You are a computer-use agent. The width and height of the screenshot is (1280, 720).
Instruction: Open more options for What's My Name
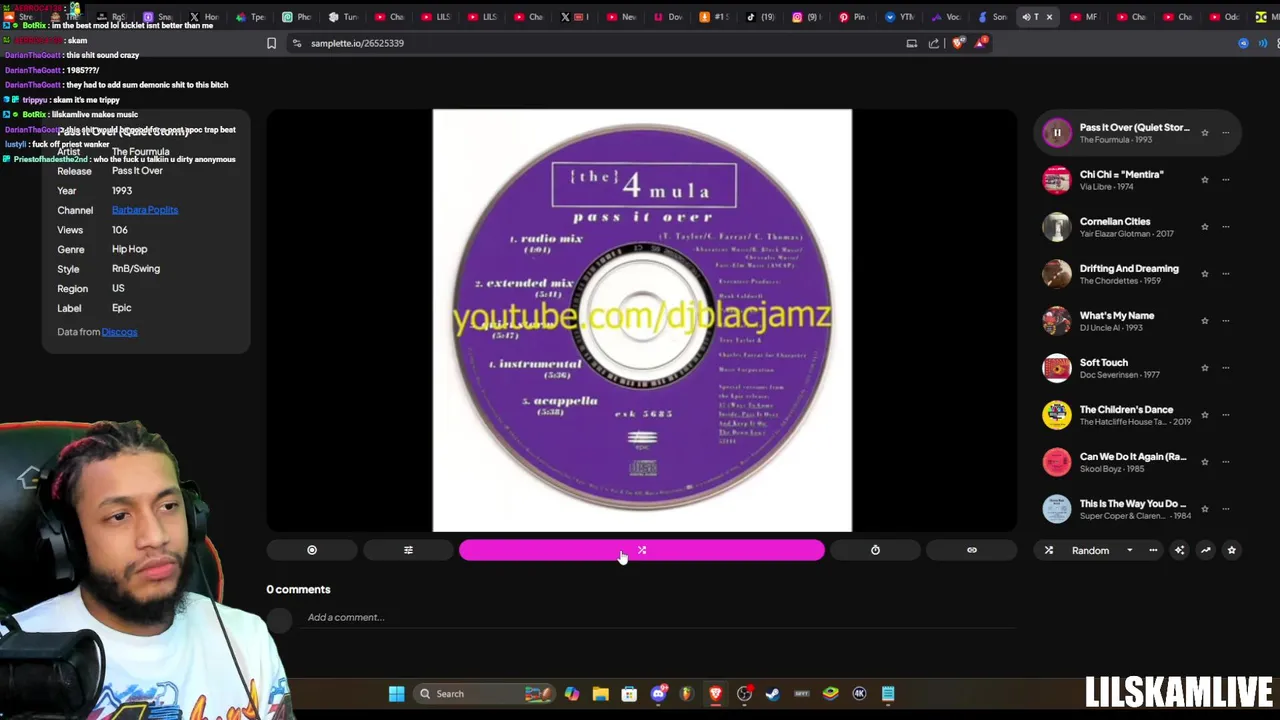(x=1226, y=321)
